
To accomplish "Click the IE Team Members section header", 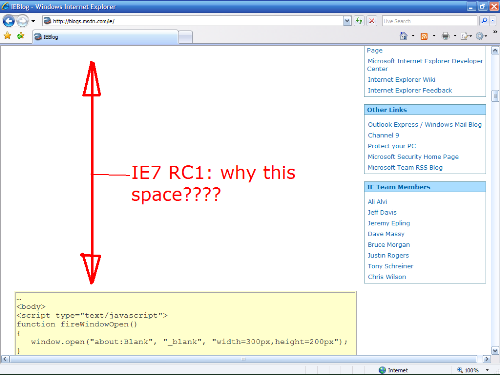I will coord(425,187).
